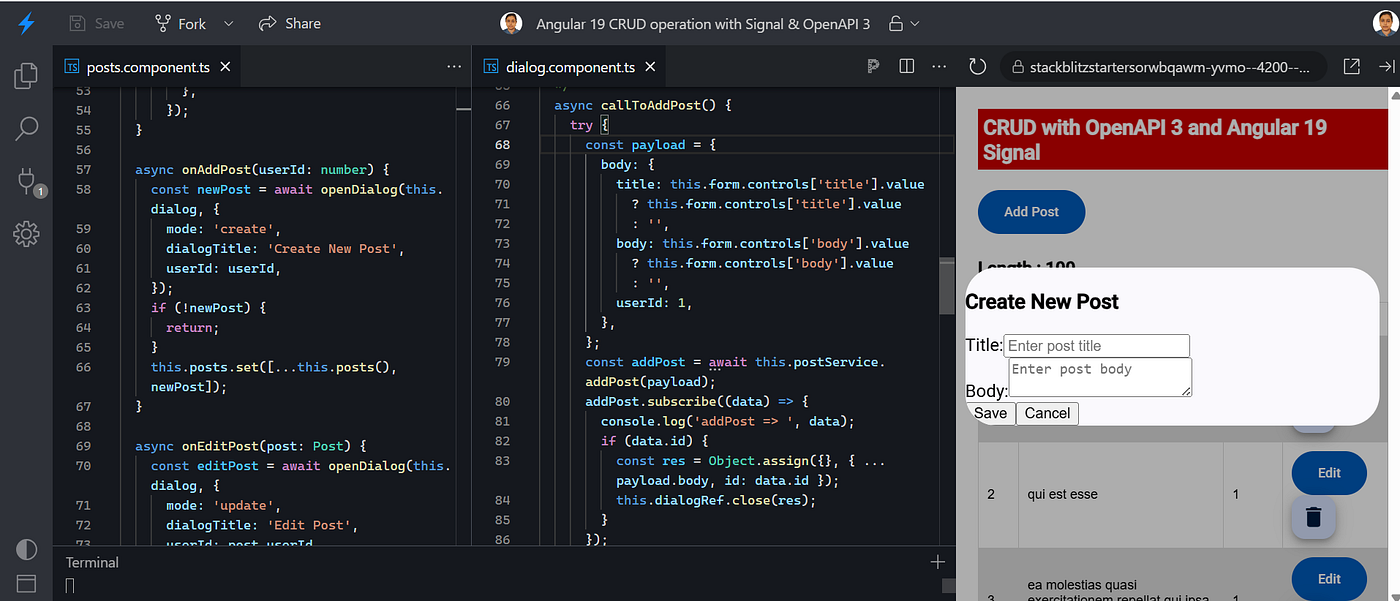Toggle the light/dark theme icon
This screenshot has width=1400, height=601.
click(x=26, y=549)
